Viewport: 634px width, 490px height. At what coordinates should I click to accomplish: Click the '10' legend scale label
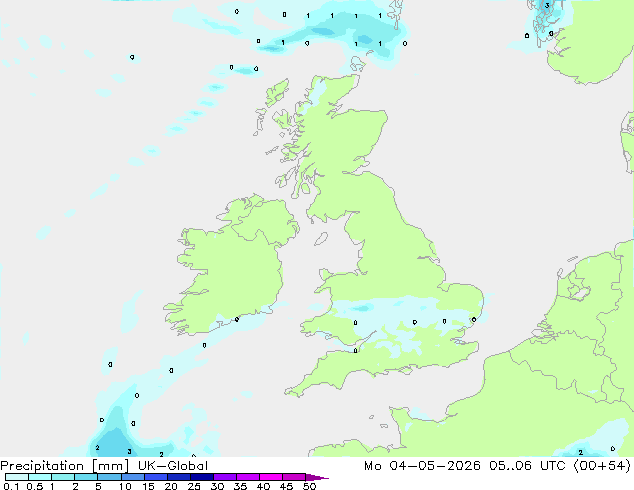[125, 486]
